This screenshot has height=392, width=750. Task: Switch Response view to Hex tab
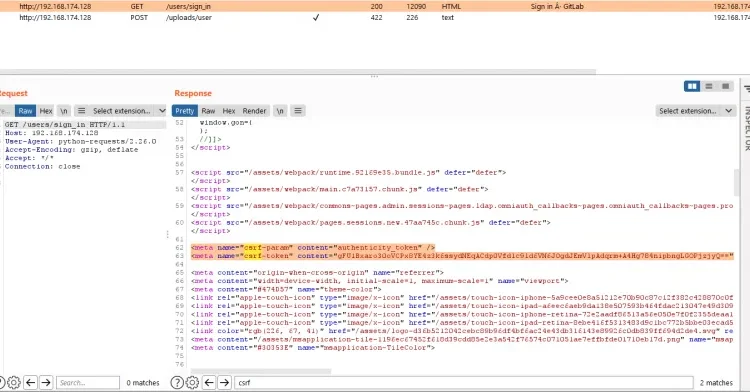(229, 111)
